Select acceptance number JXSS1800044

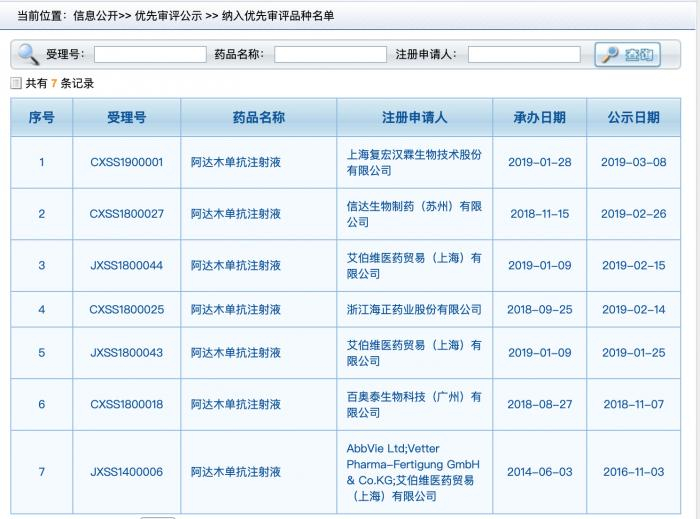127,266
